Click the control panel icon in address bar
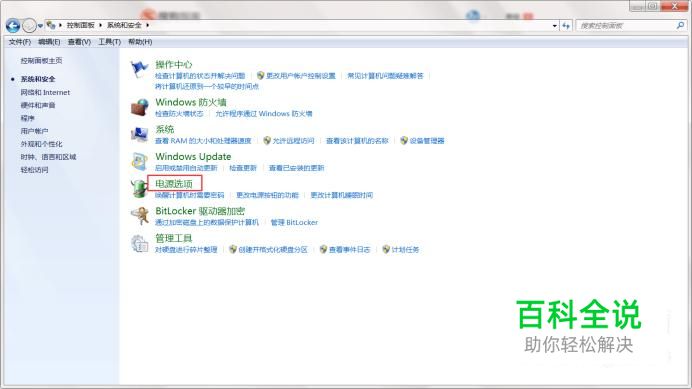The height and width of the screenshot is (389, 692). 51,25
